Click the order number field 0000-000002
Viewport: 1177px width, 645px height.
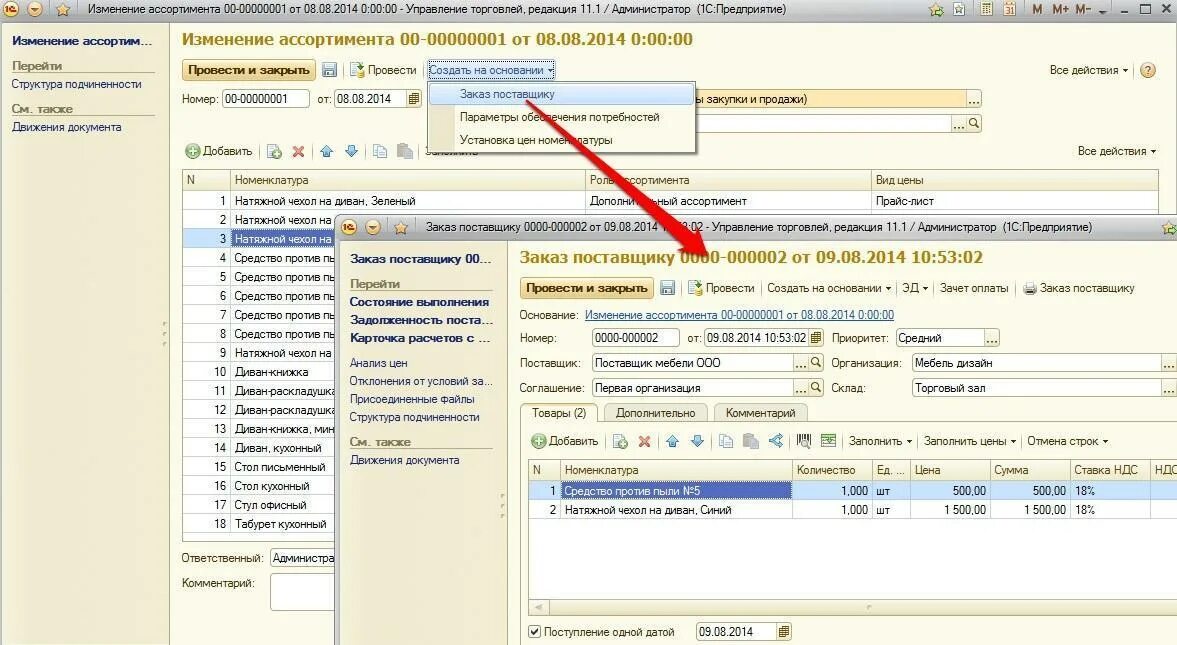click(x=635, y=338)
